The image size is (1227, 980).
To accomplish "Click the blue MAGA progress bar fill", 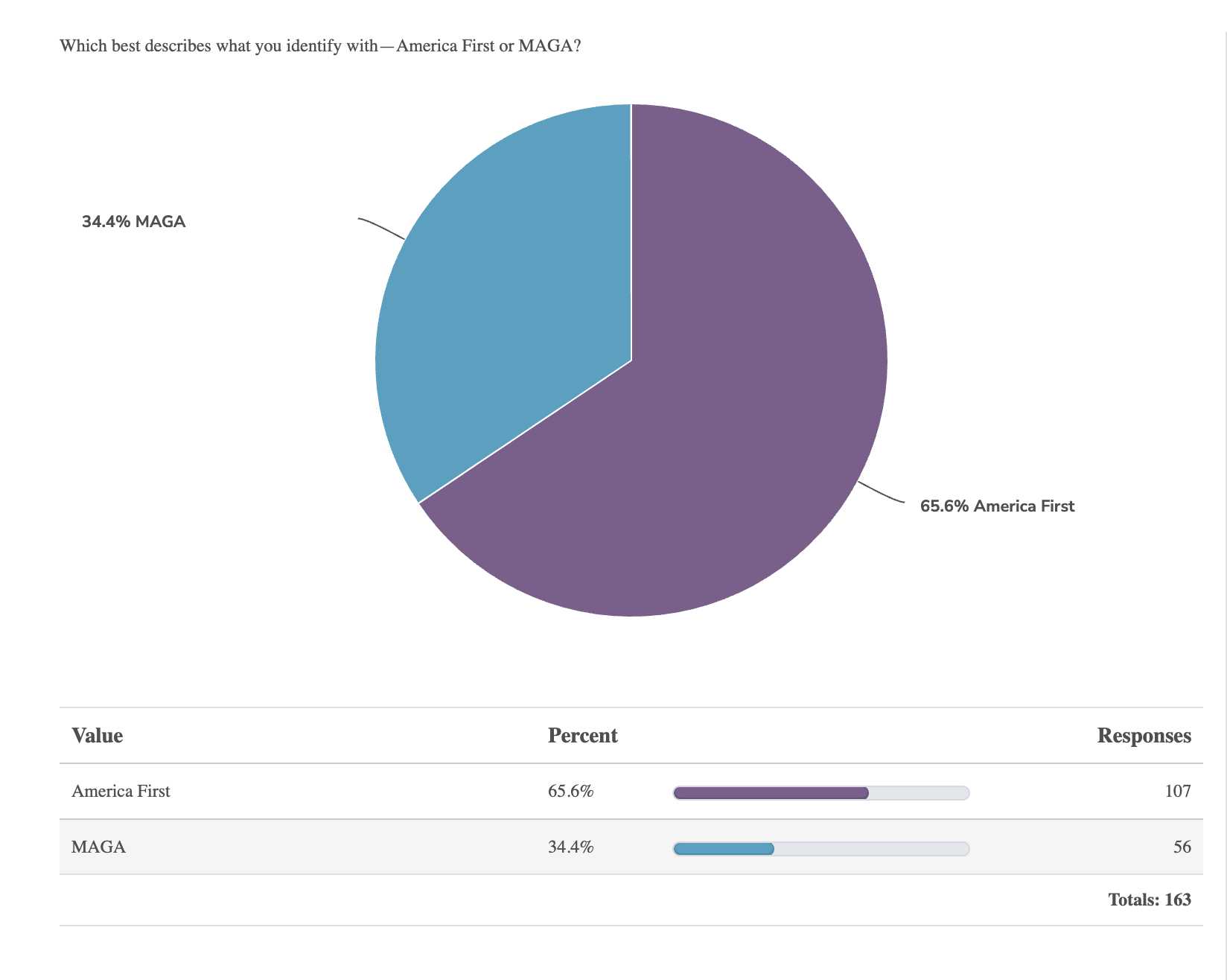I will pyautogui.click(x=723, y=849).
